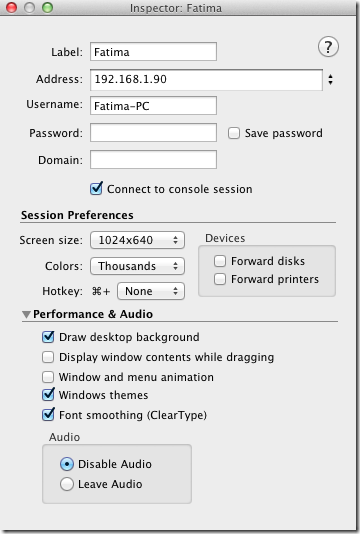The width and height of the screenshot is (360, 534).
Task: Select the Disable Audio radio button
Action: [x=67, y=464]
